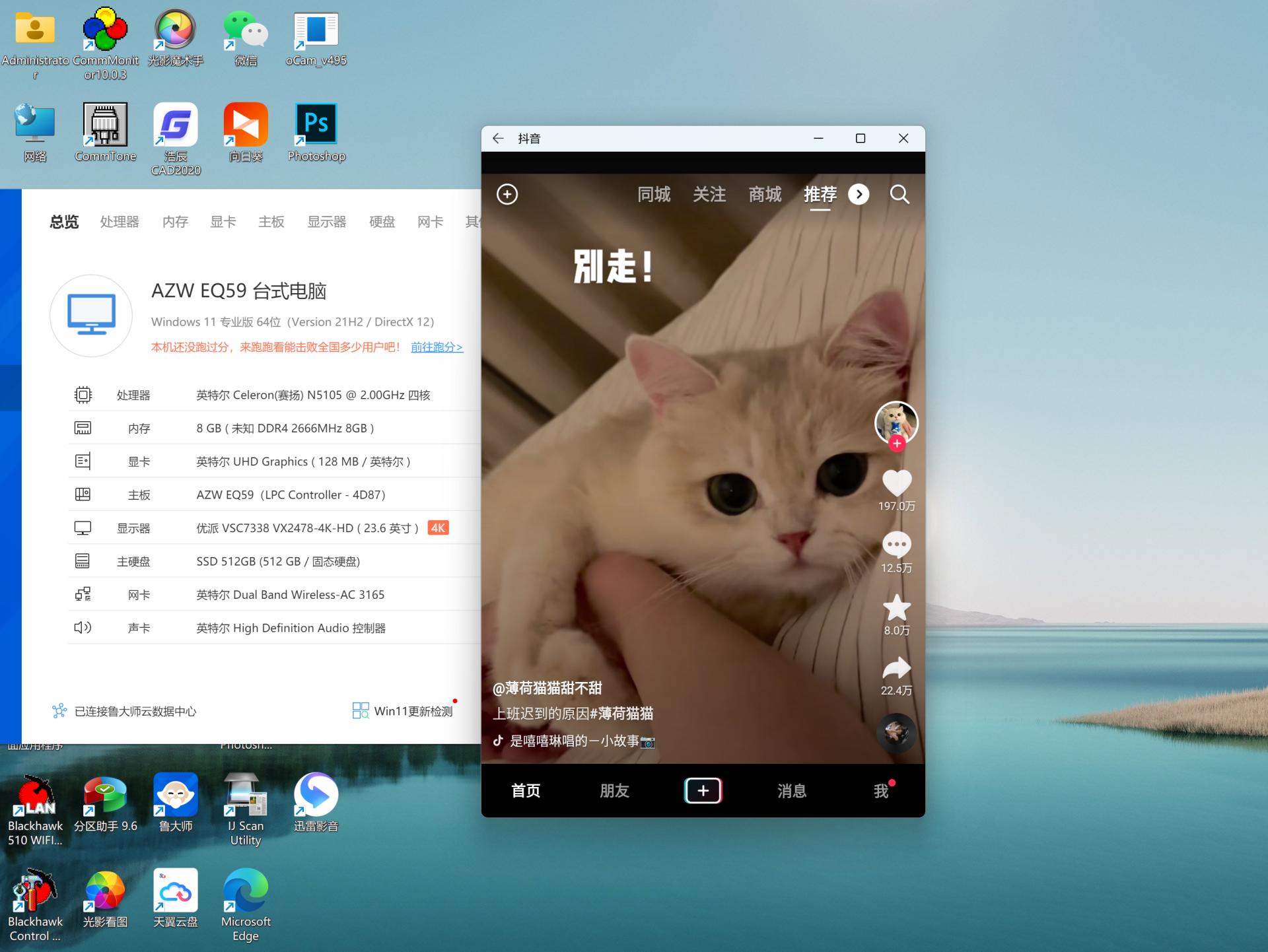Screen dimensions: 1268x952
Task: Follow creator via red plus badge
Action: pos(896,444)
